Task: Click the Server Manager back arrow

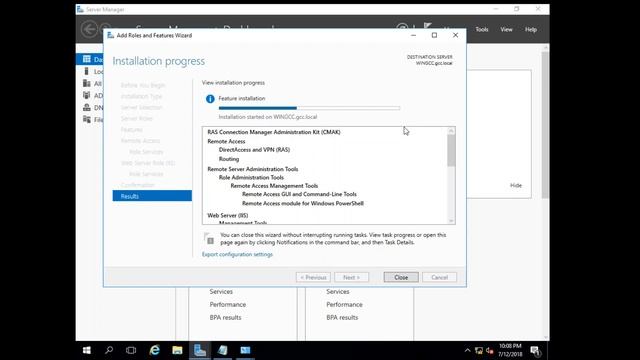Action: pos(89,29)
